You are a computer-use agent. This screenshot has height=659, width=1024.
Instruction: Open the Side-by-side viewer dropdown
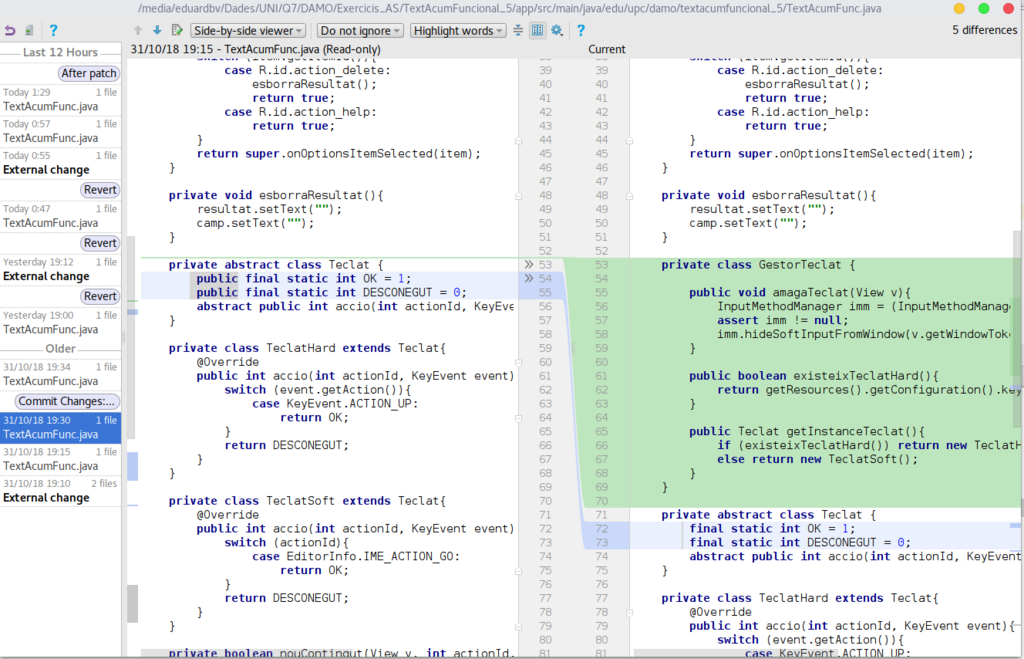click(x=248, y=31)
